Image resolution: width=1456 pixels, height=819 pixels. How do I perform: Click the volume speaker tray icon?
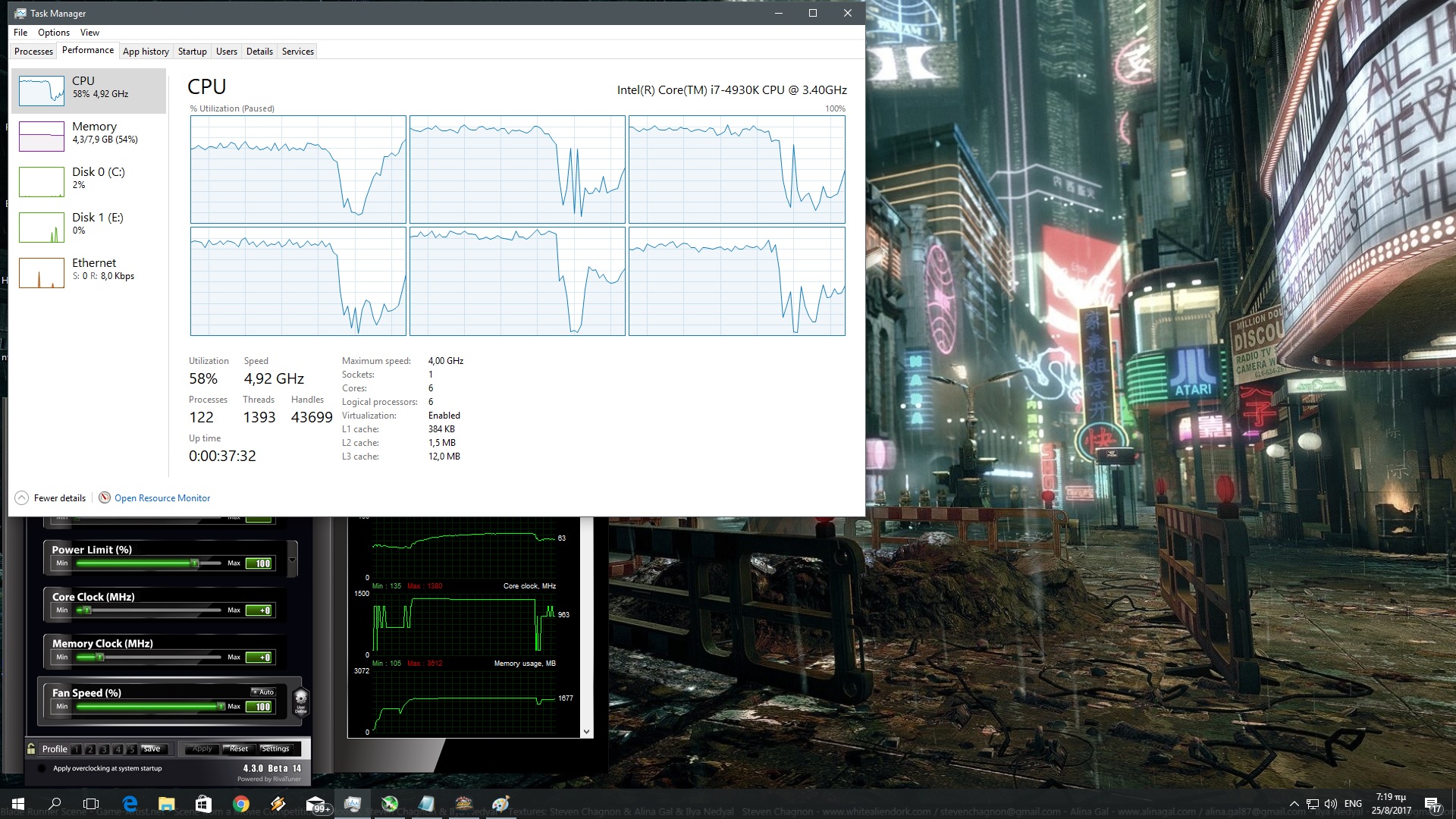pos(1330,804)
